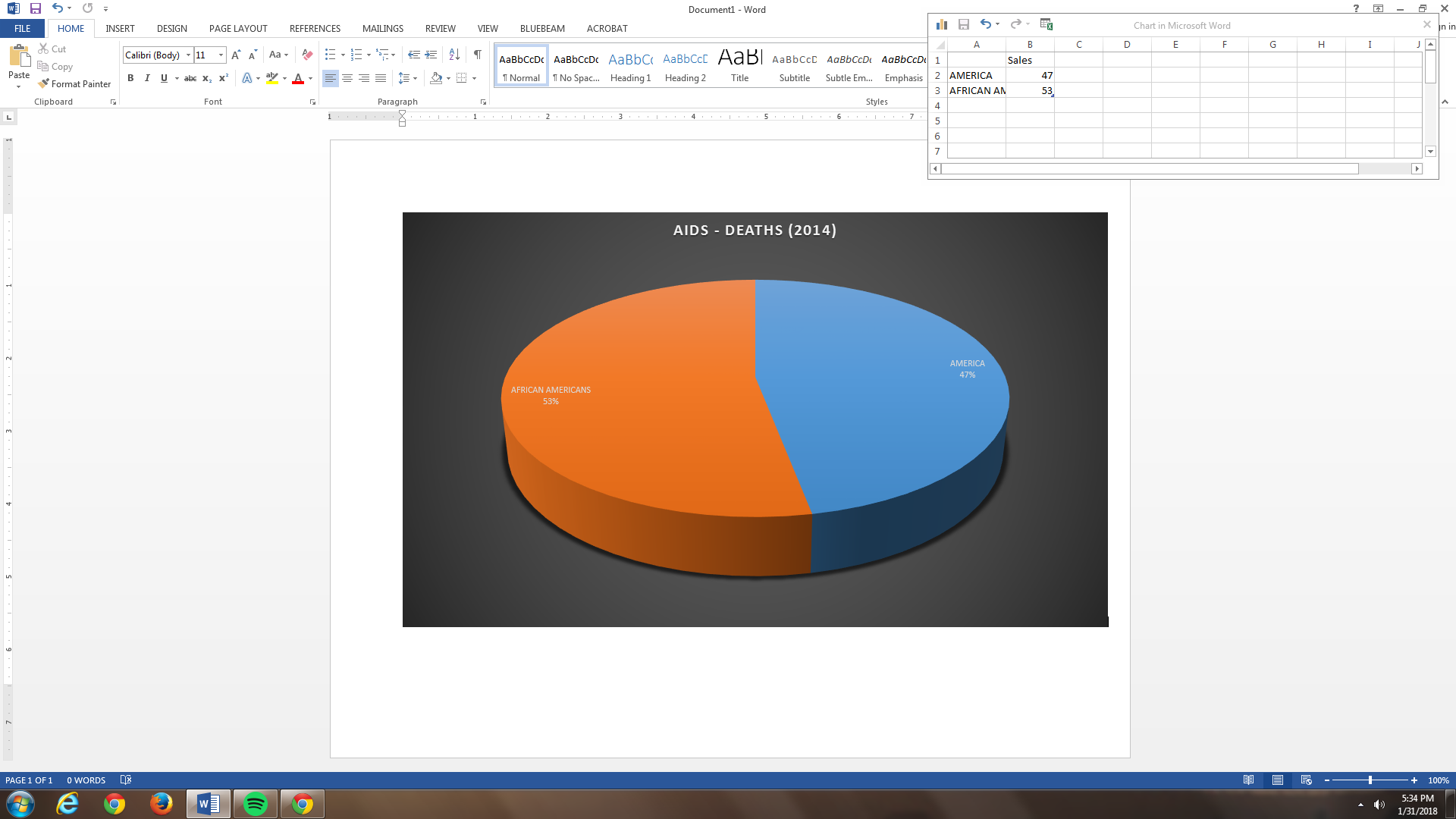Click the Spotify icon in taskbar
Viewport: 1456px width, 819px height.
(x=256, y=804)
